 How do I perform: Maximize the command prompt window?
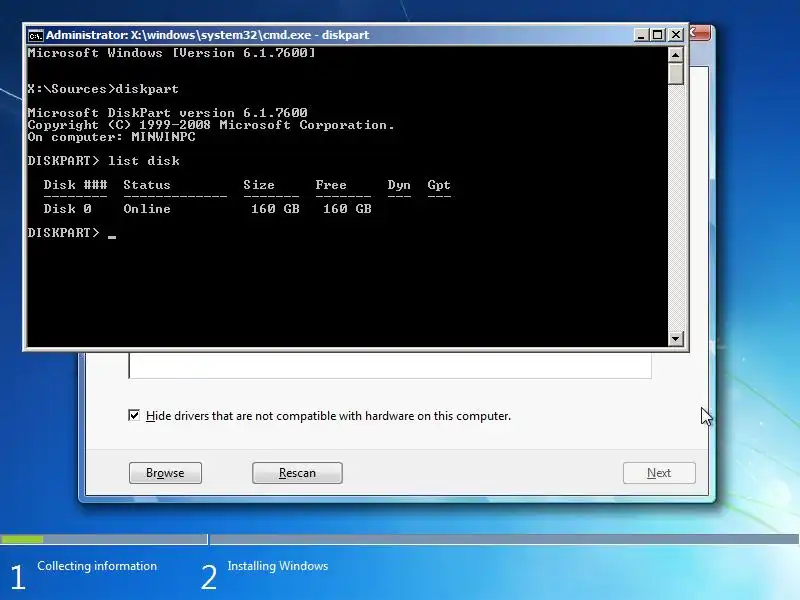coord(658,35)
